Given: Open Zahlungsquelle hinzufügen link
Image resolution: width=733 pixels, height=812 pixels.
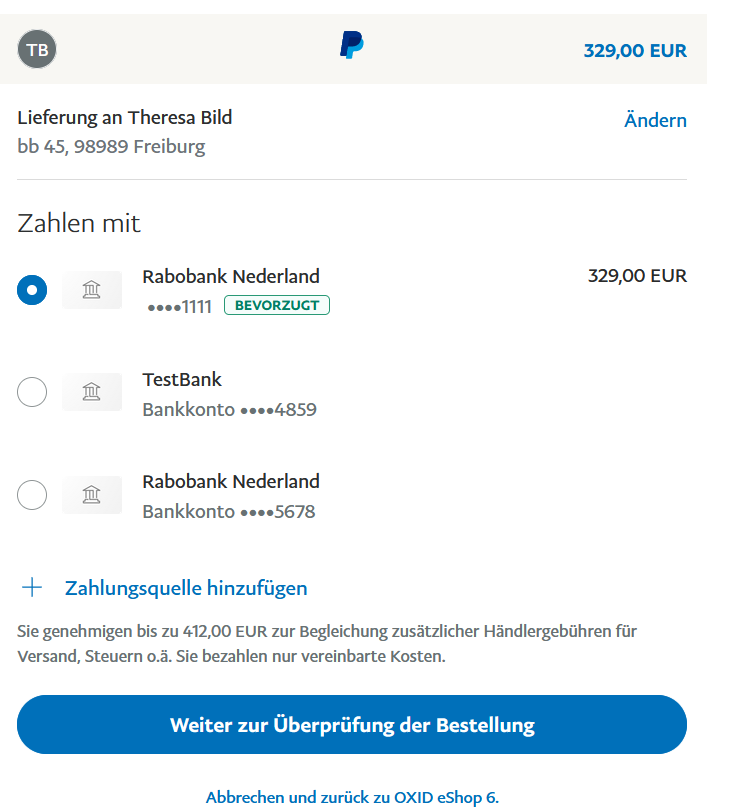Looking at the screenshot, I should [x=186, y=588].
